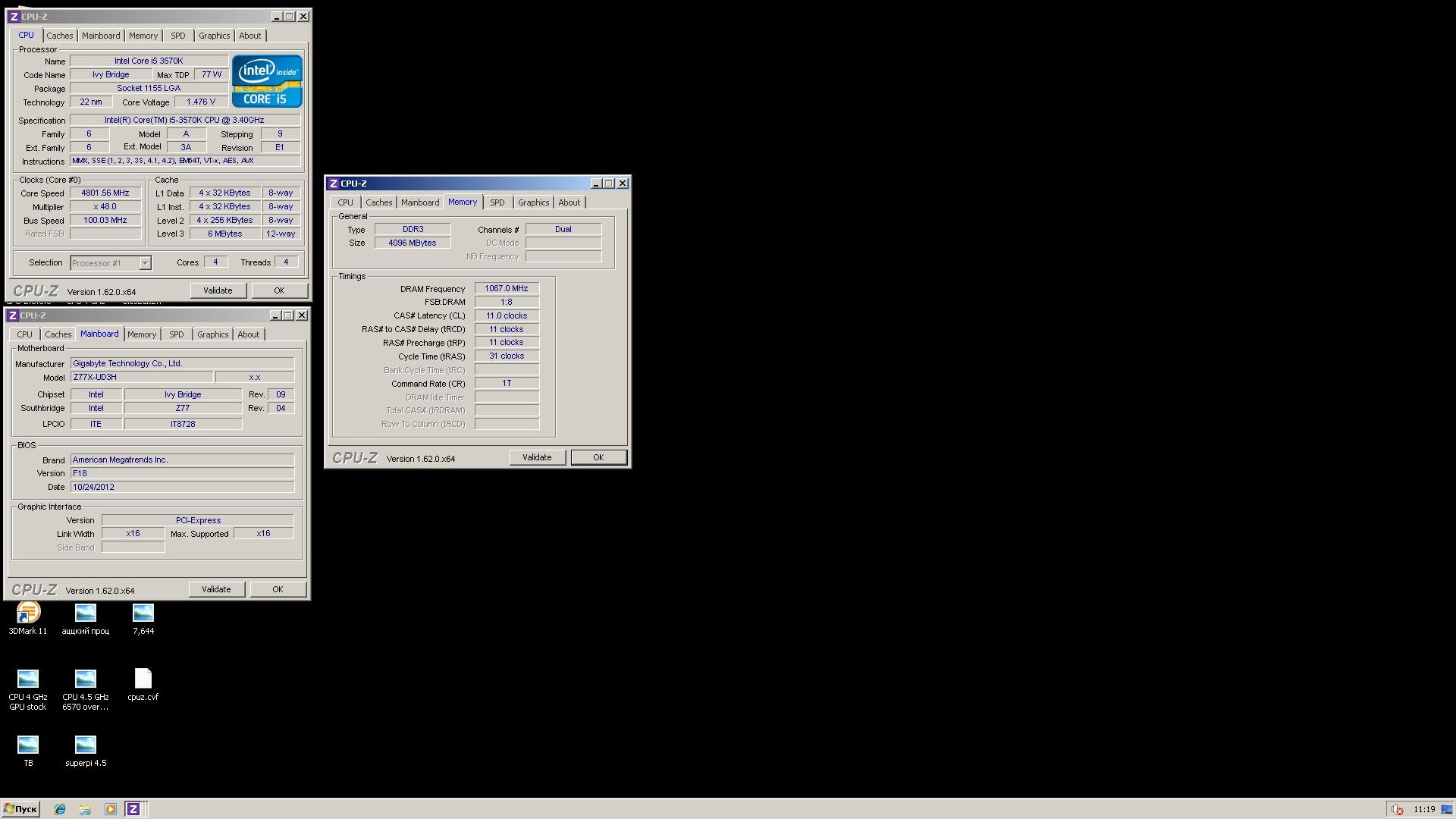Screen dimensions: 1456x819
Task: Switch to Caches tab in Memory window
Action: click(378, 202)
